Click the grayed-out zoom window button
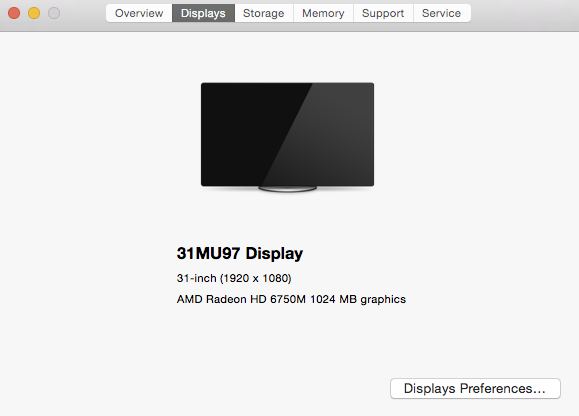The width and height of the screenshot is (579, 416). (x=54, y=13)
